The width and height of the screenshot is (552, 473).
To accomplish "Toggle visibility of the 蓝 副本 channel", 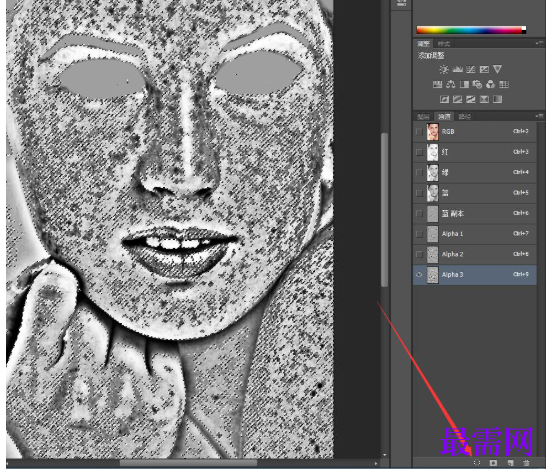I will 419,213.
